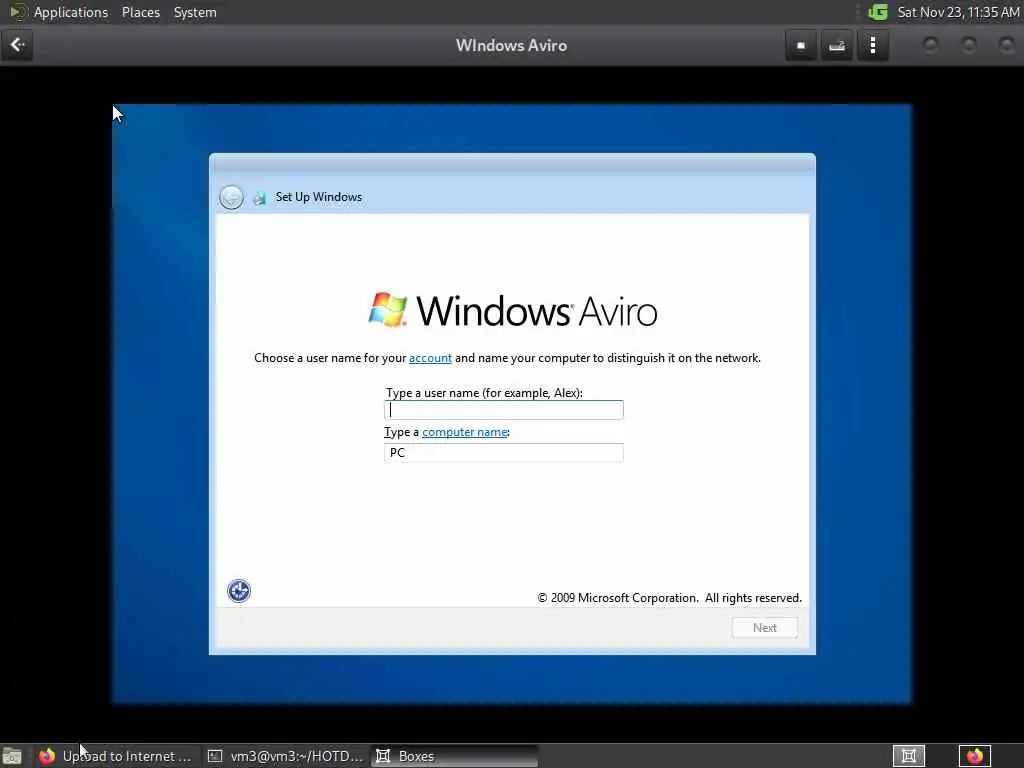Click the Set Up Windows back button
1024x768 pixels.
click(x=231, y=197)
